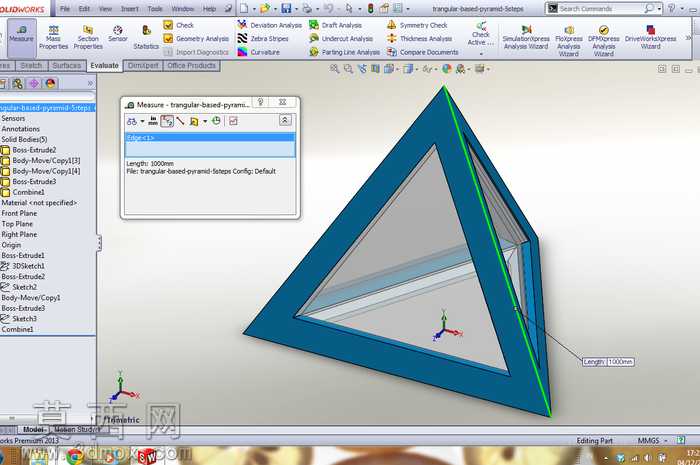
Task: Toggle units/precision in Measure dialog
Action: tap(153, 121)
